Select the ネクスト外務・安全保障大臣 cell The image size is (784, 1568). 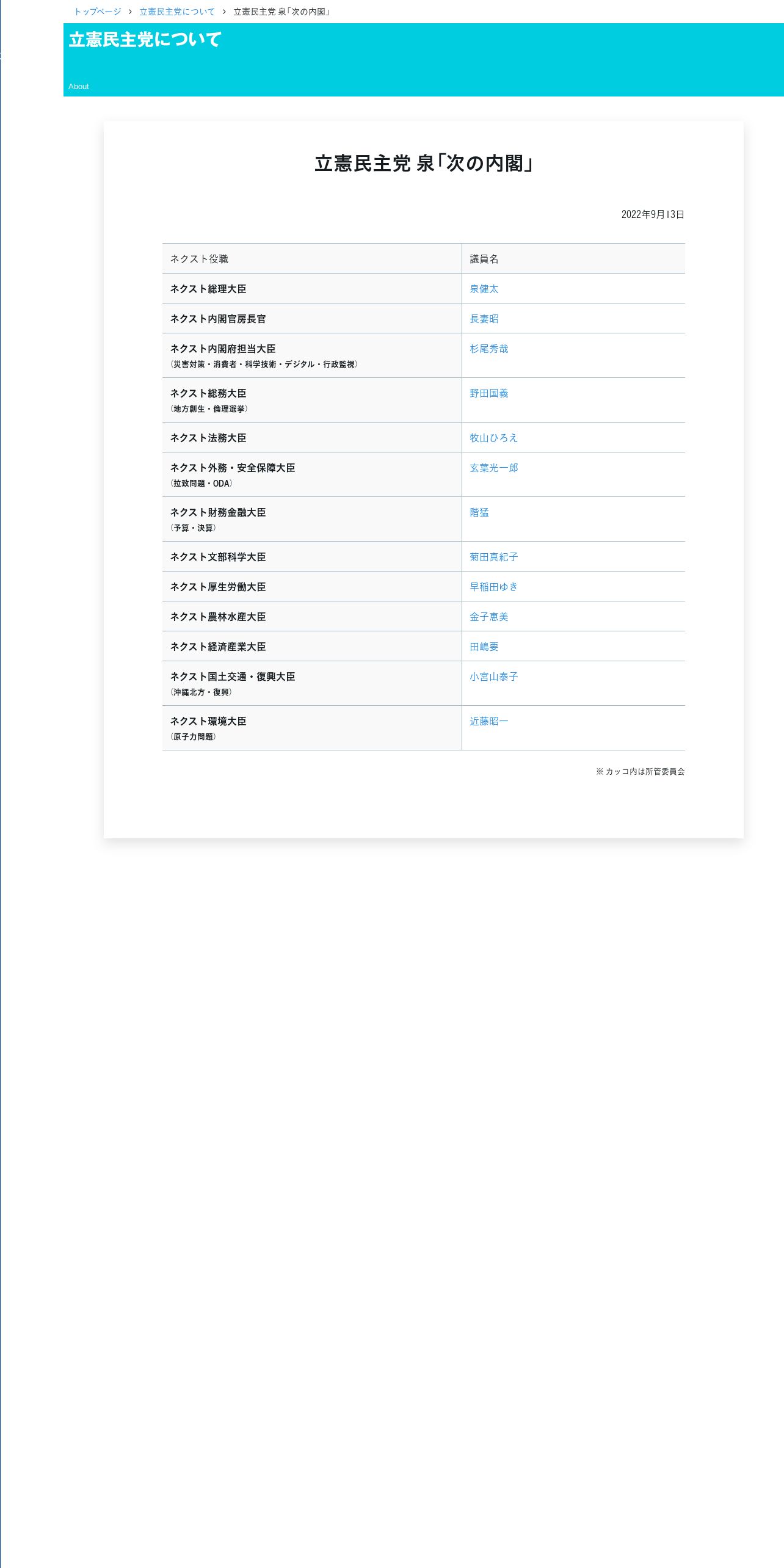[312, 474]
